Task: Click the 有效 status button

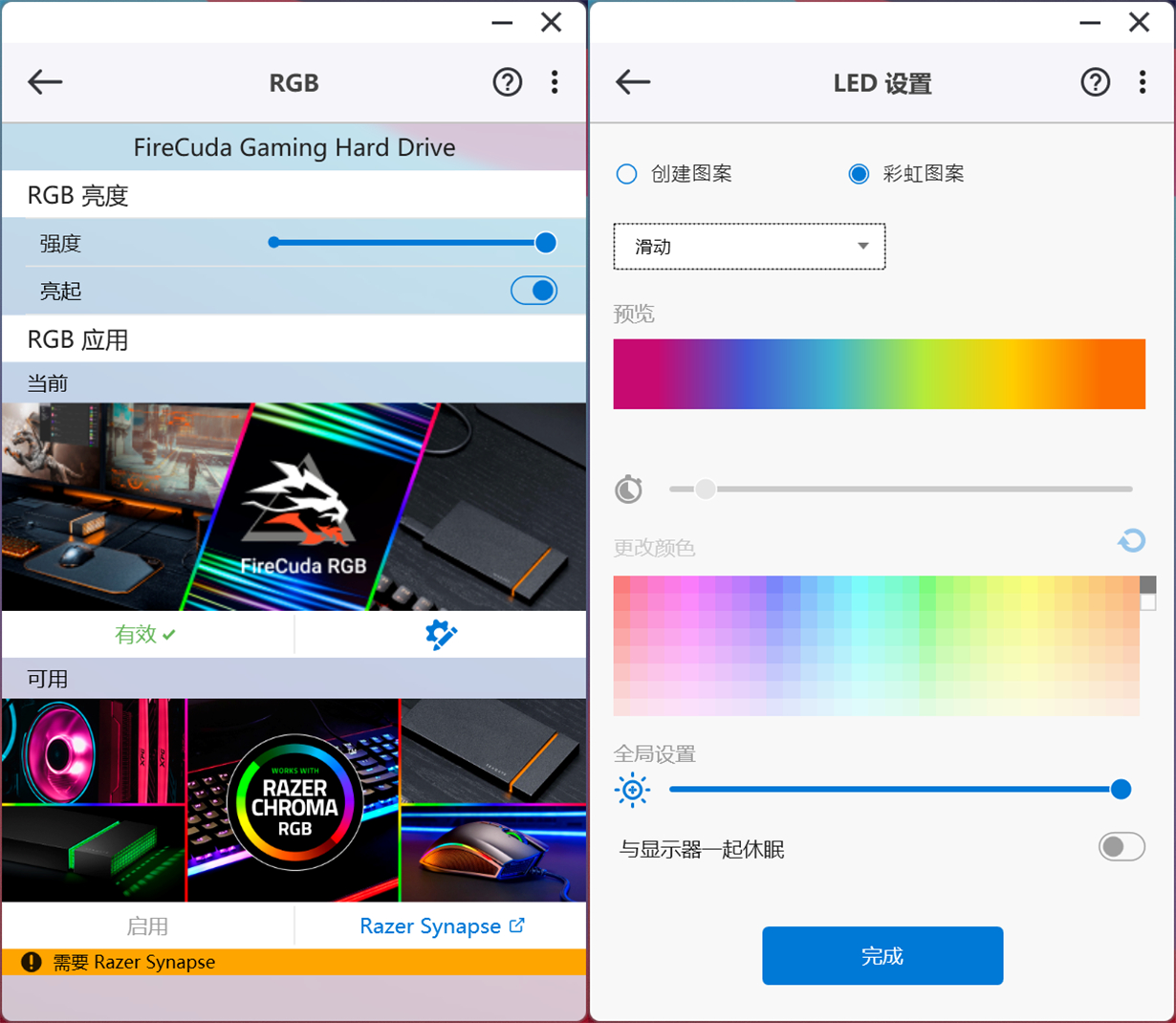Action: (147, 635)
